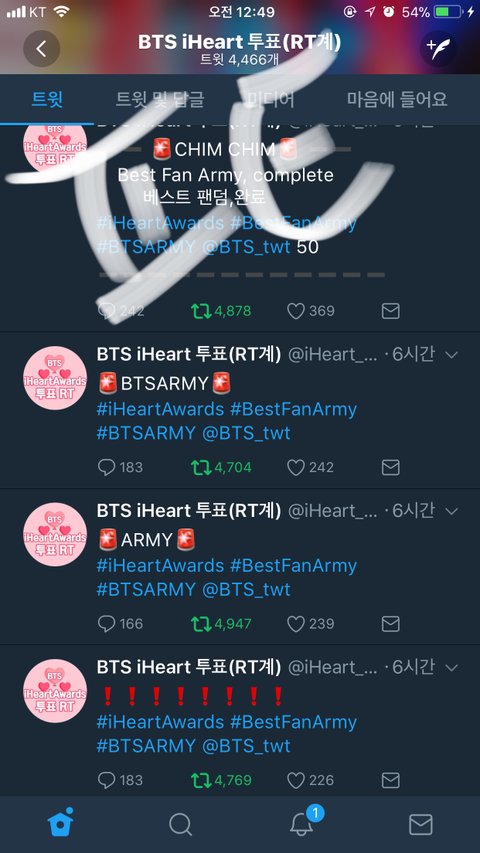
Task: Open the Home tab in the bottom bar
Action: (60, 823)
